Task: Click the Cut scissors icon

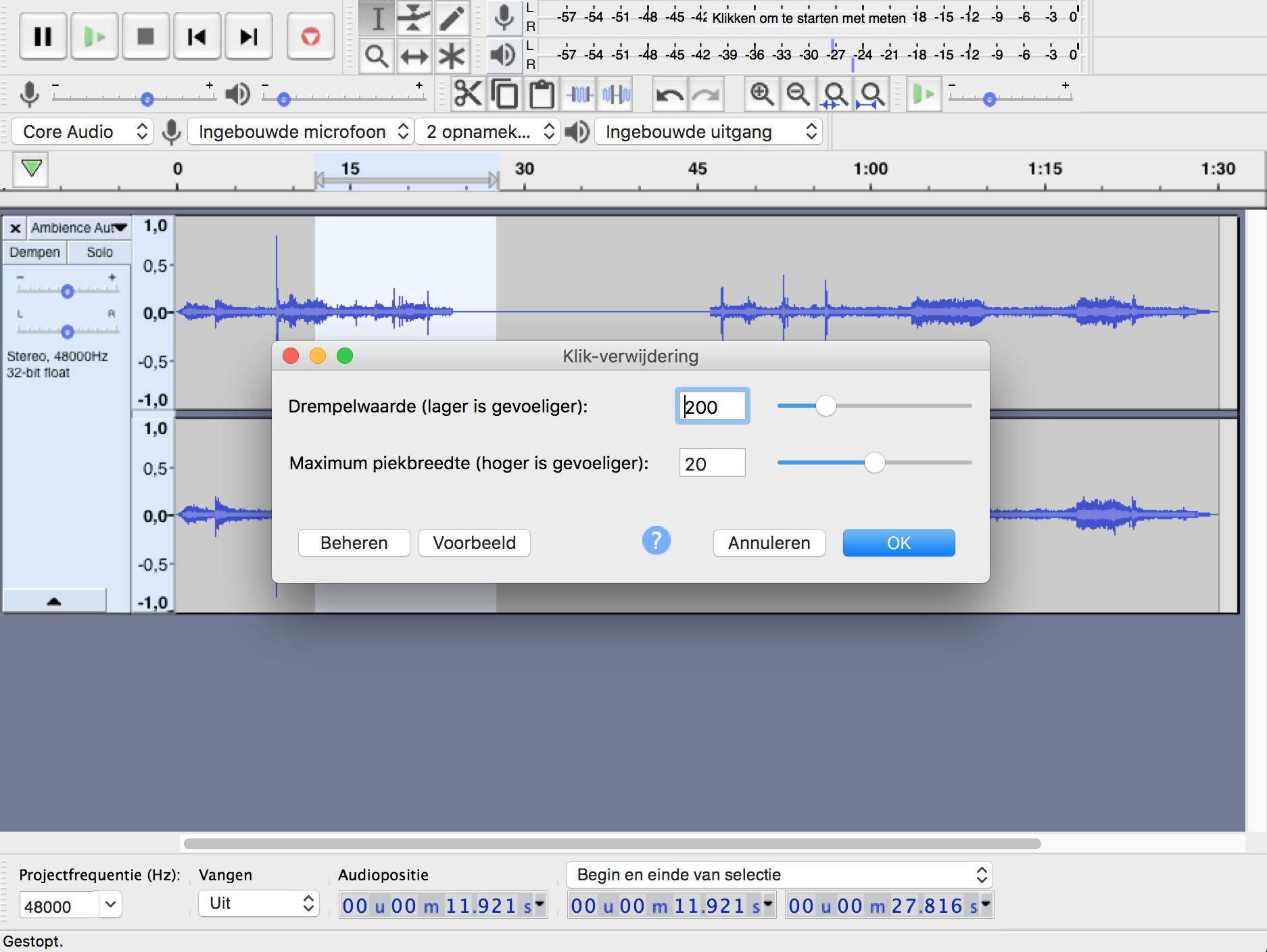Action: (467, 94)
